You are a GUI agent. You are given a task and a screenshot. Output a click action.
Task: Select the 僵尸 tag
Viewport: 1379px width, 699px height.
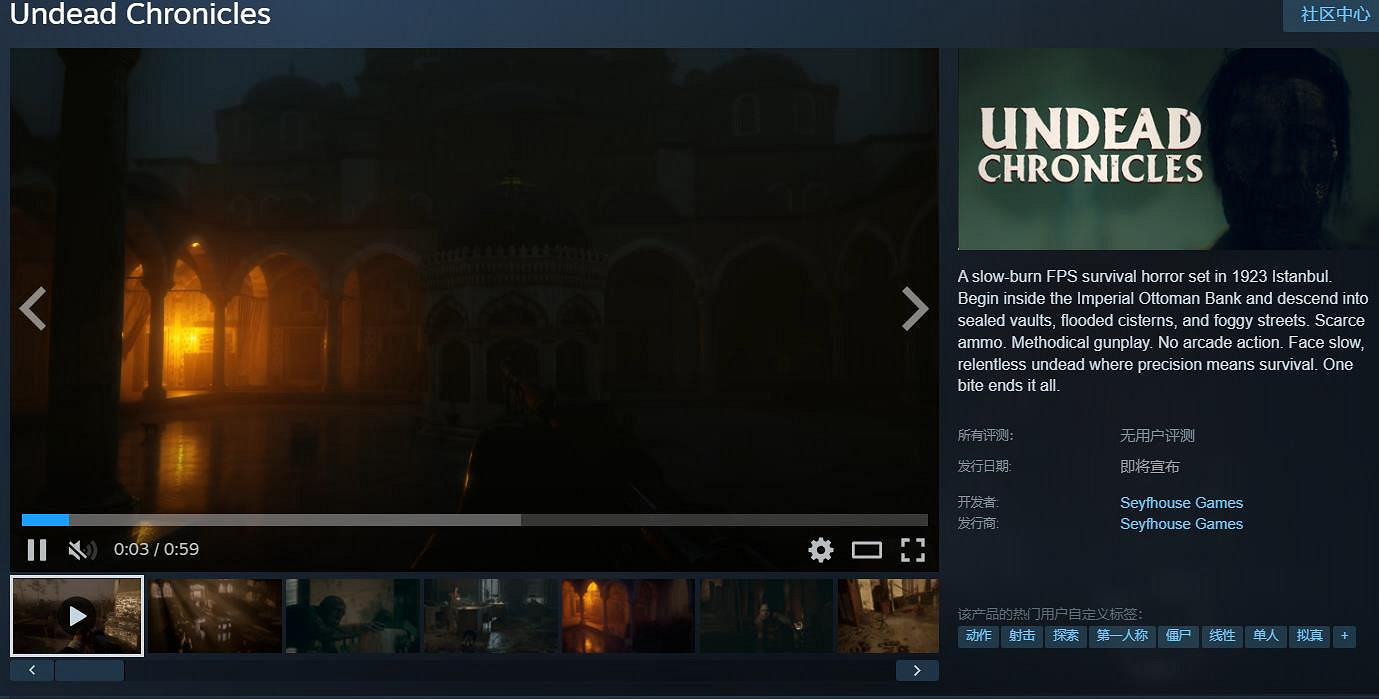pos(1178,636)
